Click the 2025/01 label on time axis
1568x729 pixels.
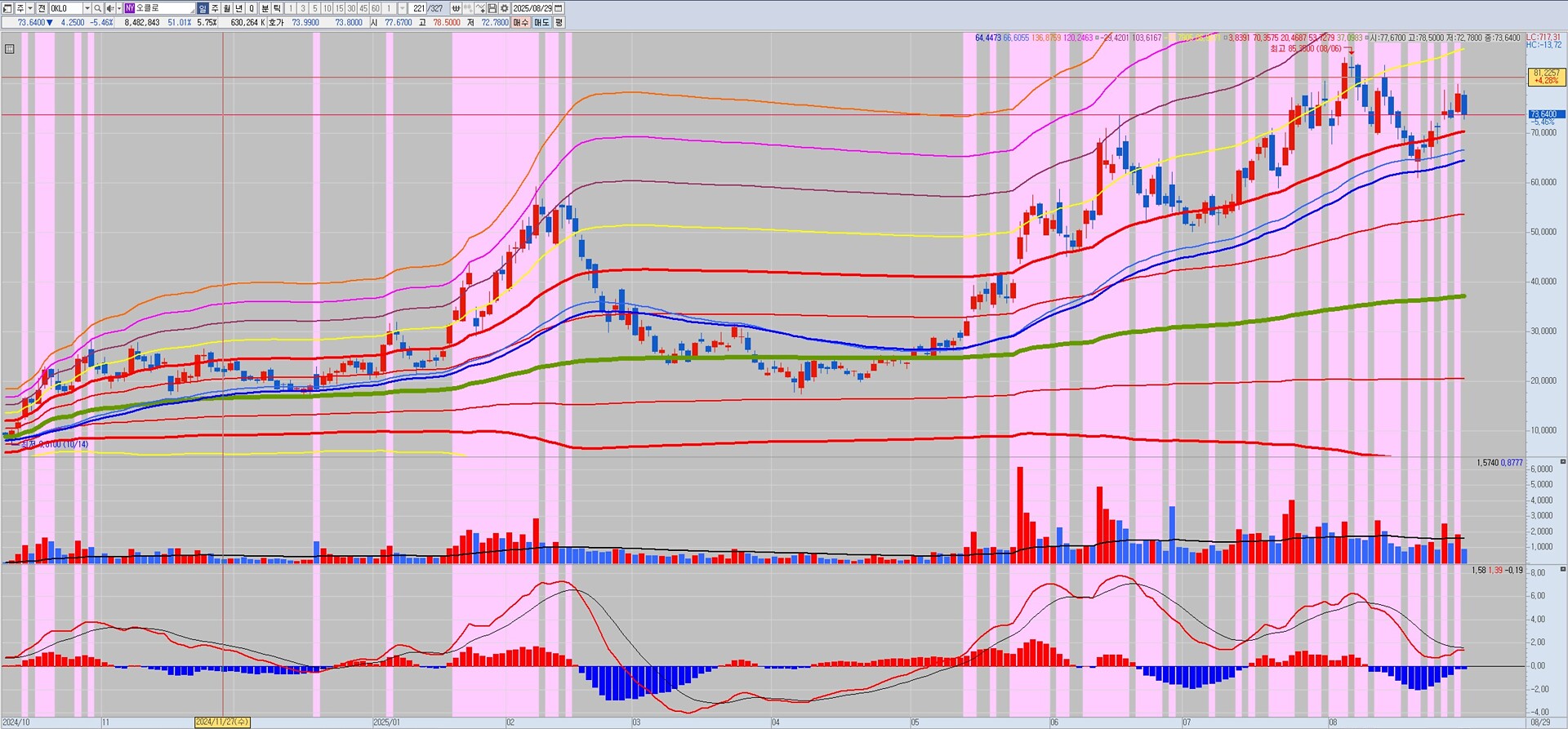click(386, 722)
